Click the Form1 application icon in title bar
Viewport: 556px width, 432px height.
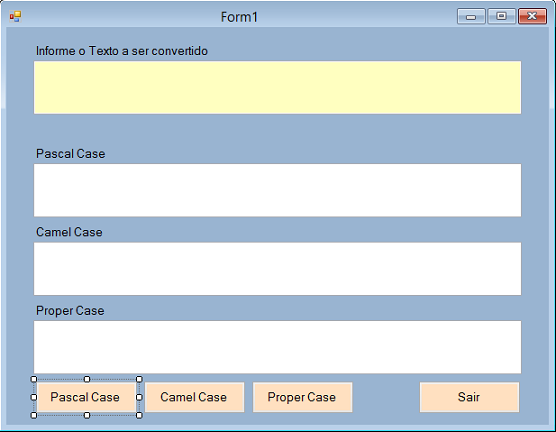click(15, 16)
